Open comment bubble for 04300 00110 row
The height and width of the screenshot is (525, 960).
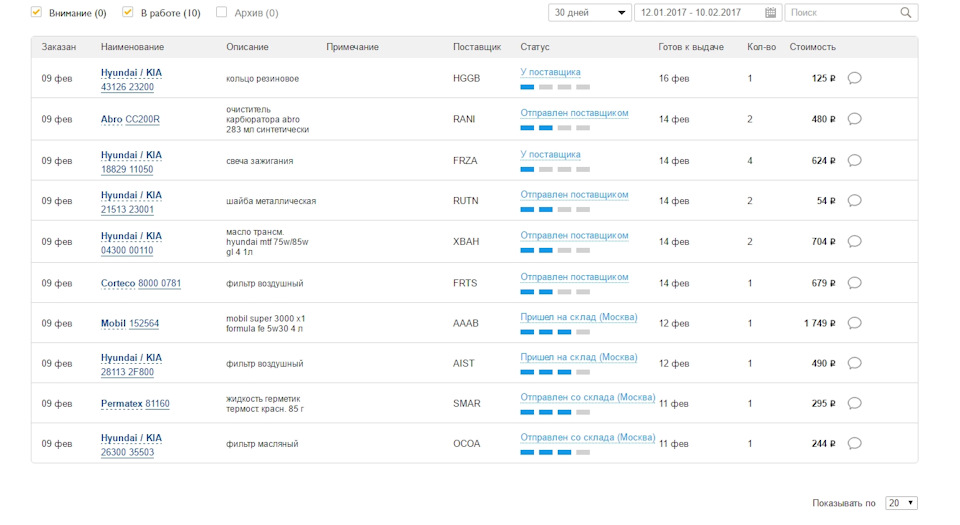point(855,241)
